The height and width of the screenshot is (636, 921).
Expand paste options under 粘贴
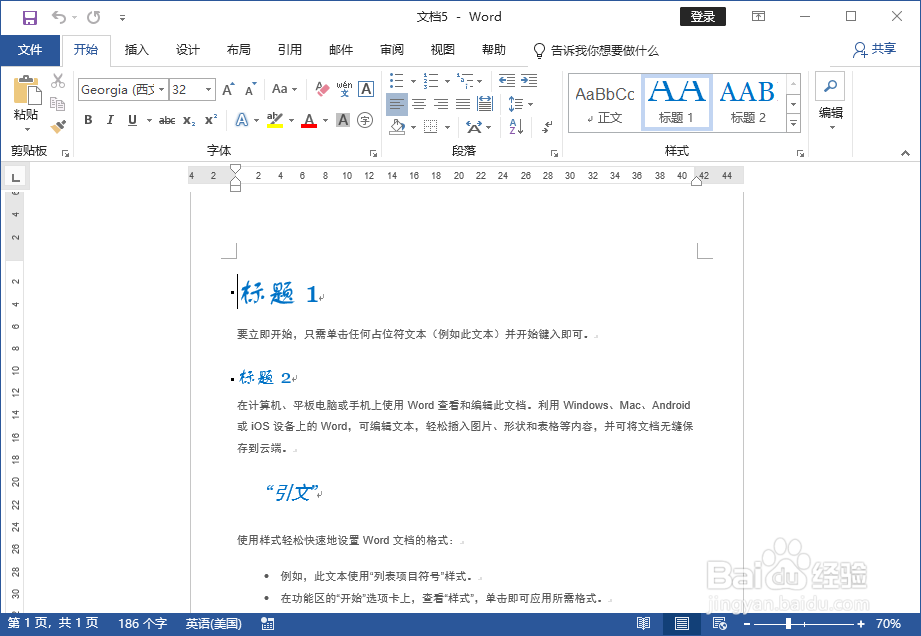click(27, 129)
